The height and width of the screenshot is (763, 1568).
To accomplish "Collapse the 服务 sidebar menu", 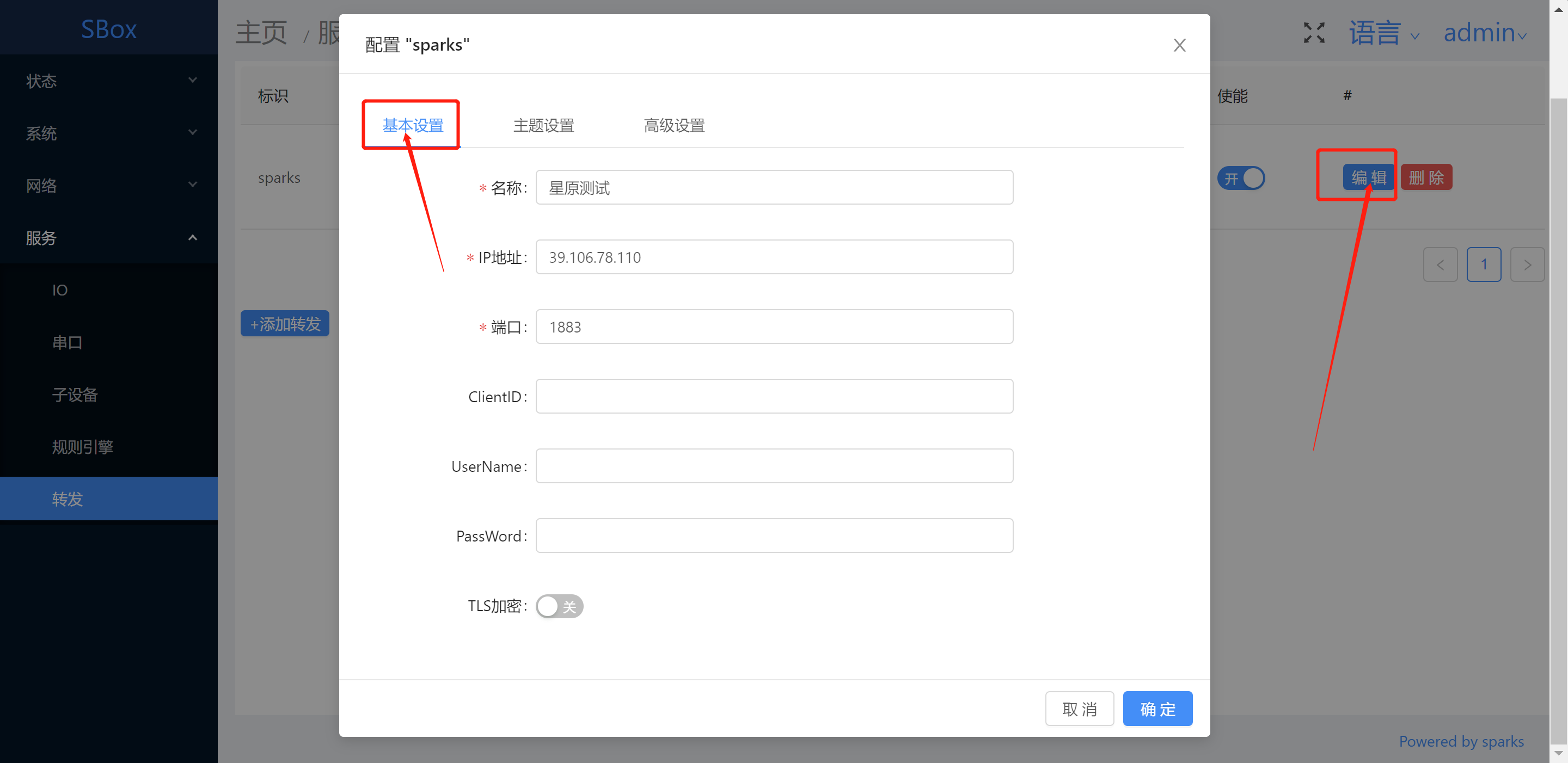I will pos(108,238).
